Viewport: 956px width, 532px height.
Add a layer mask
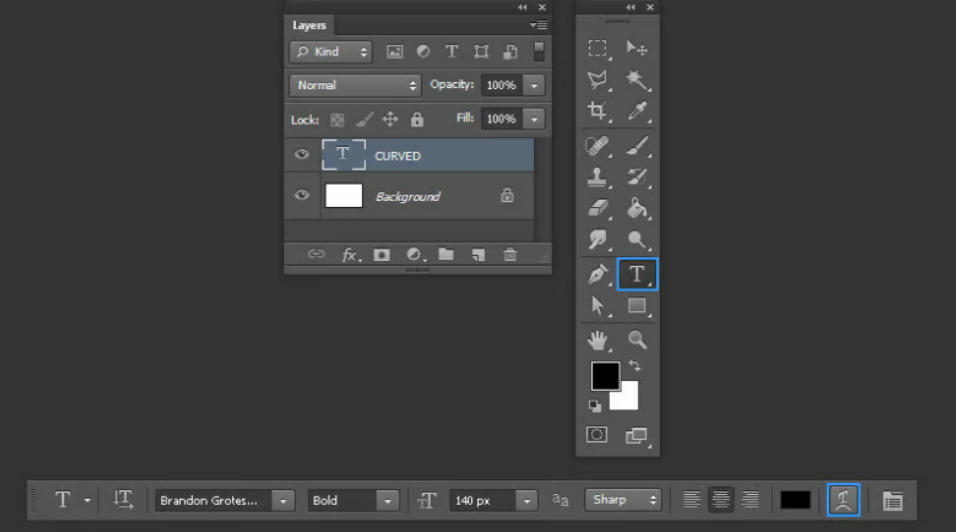click(382, 255)
